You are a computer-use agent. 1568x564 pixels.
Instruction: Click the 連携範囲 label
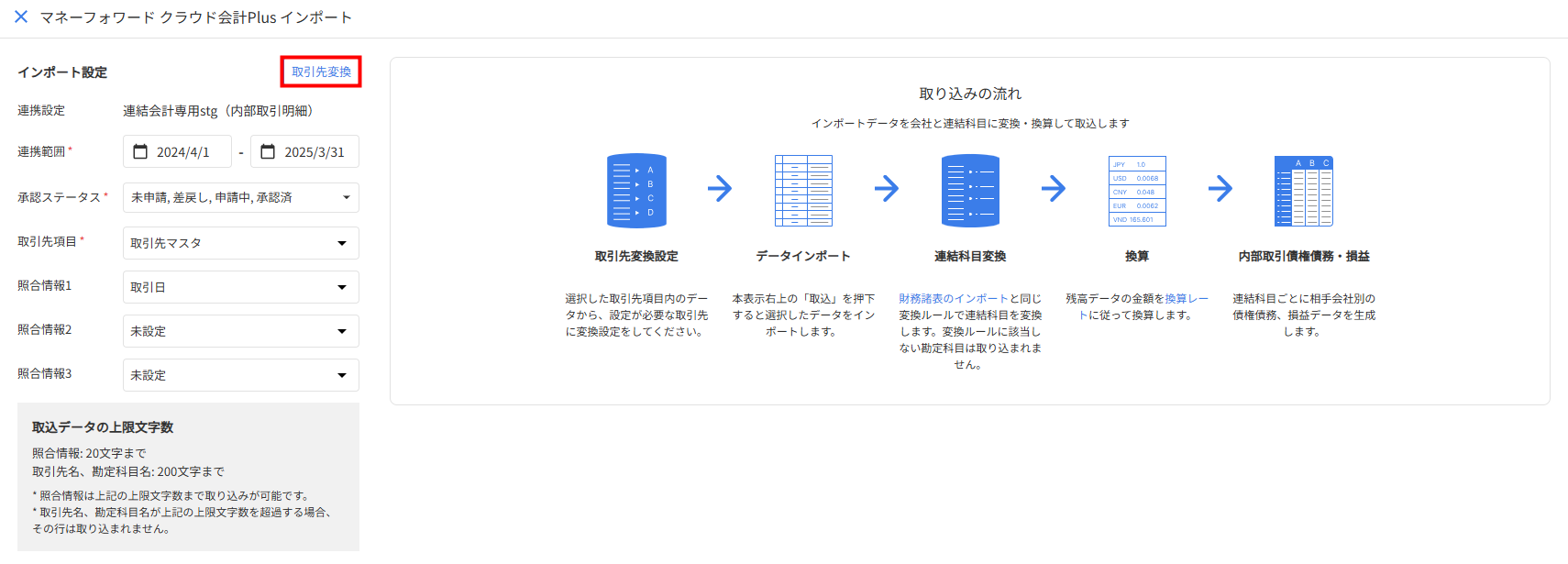41,151
